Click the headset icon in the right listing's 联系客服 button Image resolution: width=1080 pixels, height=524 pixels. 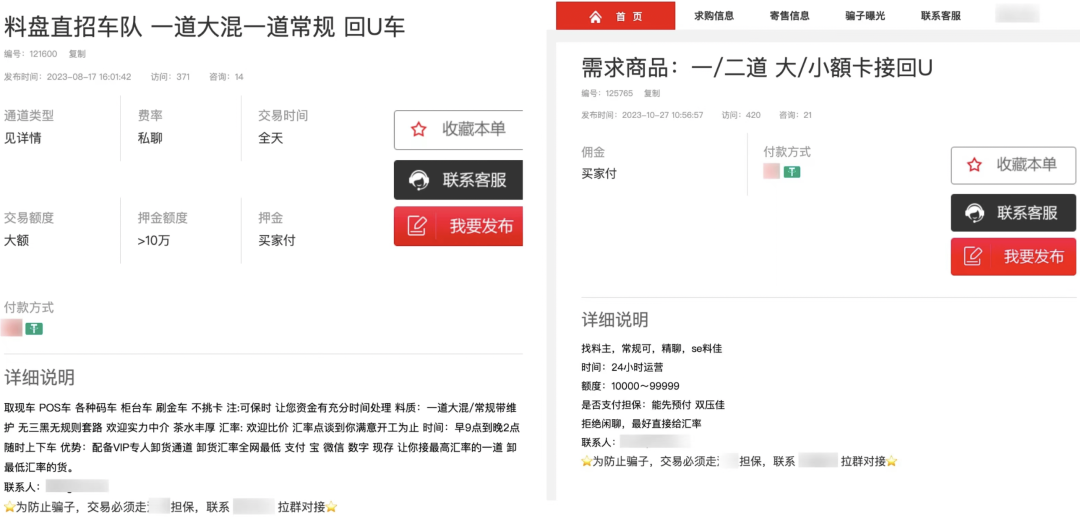[974, 212]
